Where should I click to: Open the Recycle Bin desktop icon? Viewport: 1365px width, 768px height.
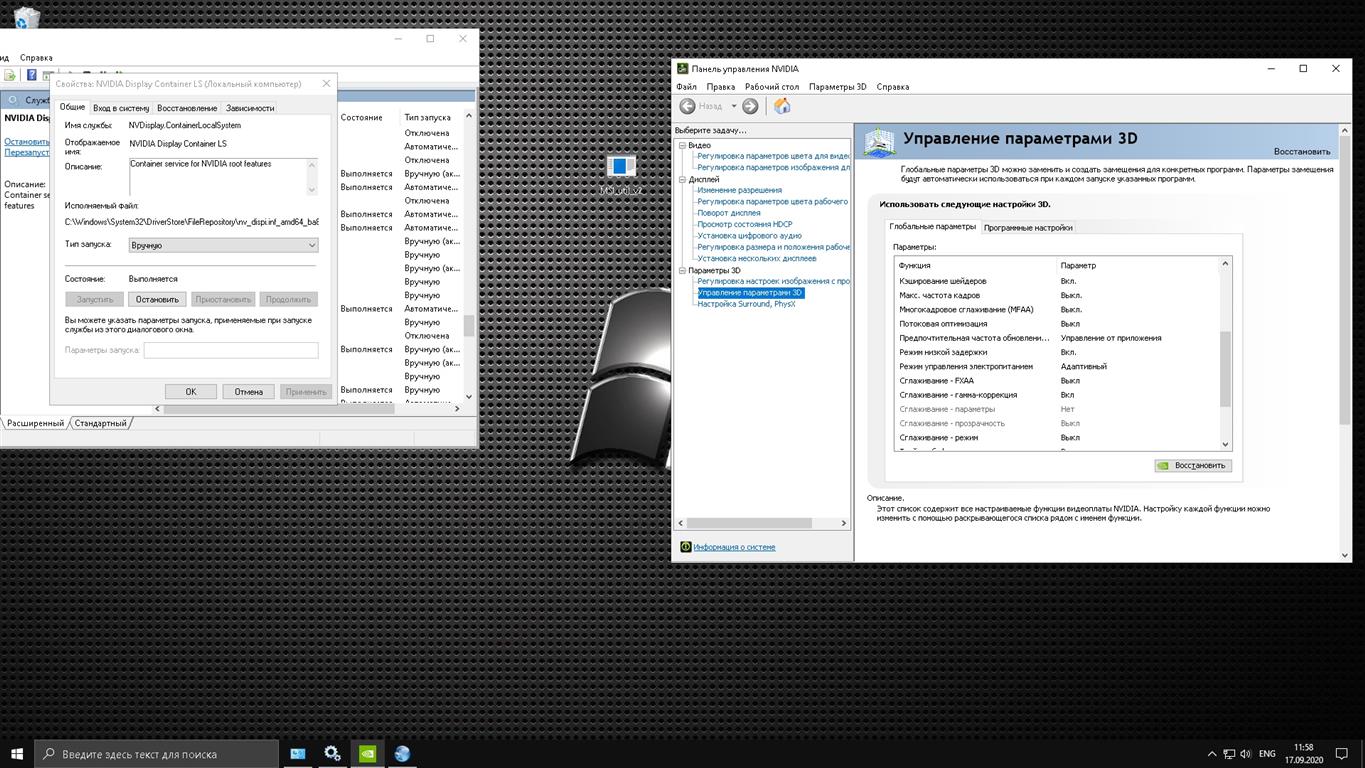pyautogui.click(x=27, y=16)
